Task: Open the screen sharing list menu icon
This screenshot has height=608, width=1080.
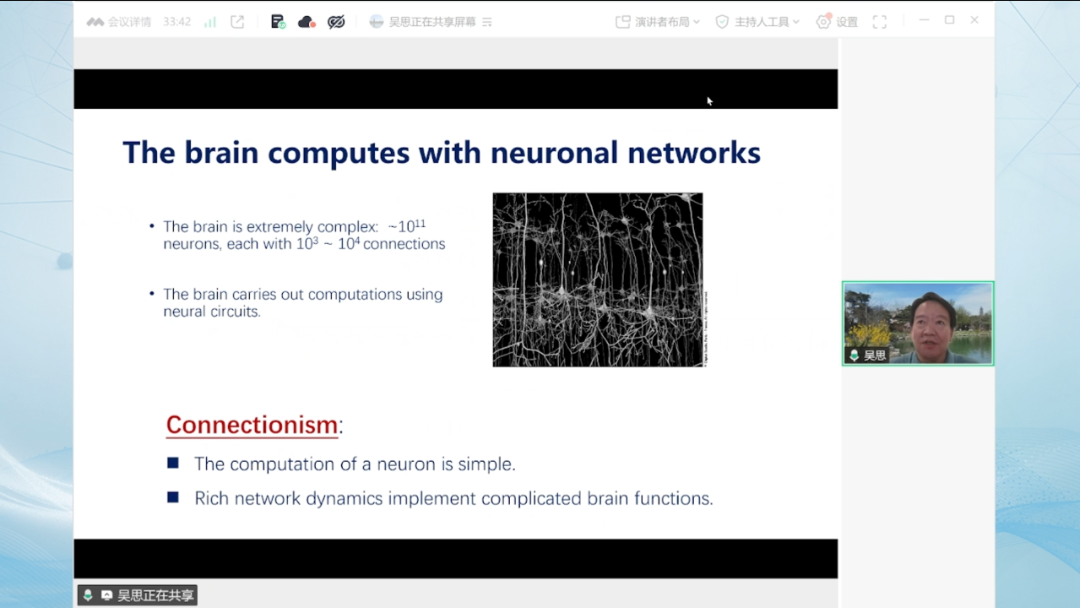Action: tap(487, 22)
